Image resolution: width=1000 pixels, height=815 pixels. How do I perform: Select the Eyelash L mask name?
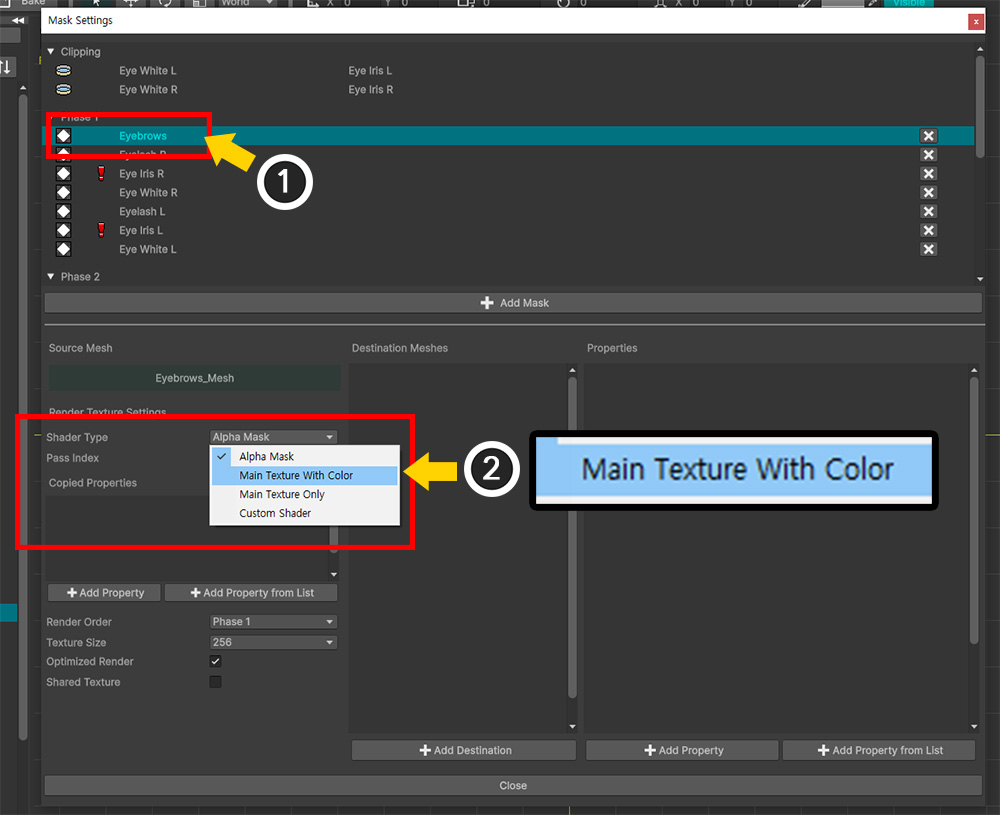142,211
